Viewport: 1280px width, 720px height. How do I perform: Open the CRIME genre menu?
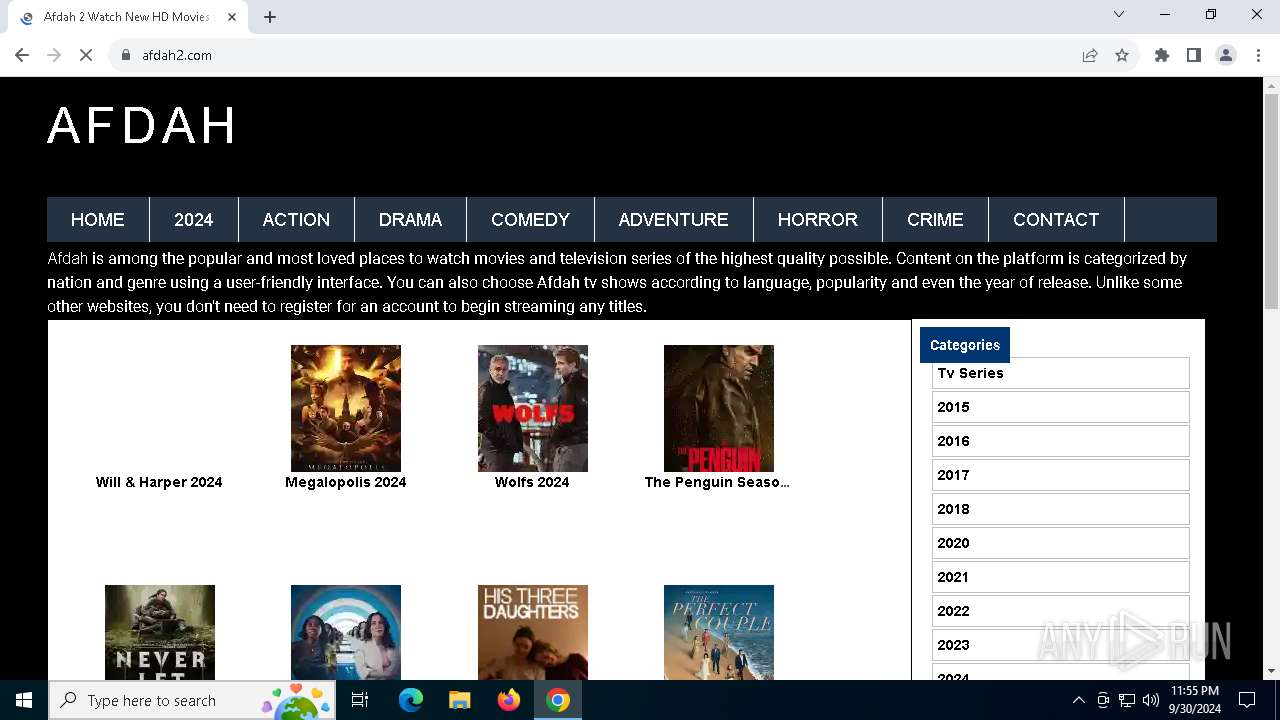[x=935, y=220]
